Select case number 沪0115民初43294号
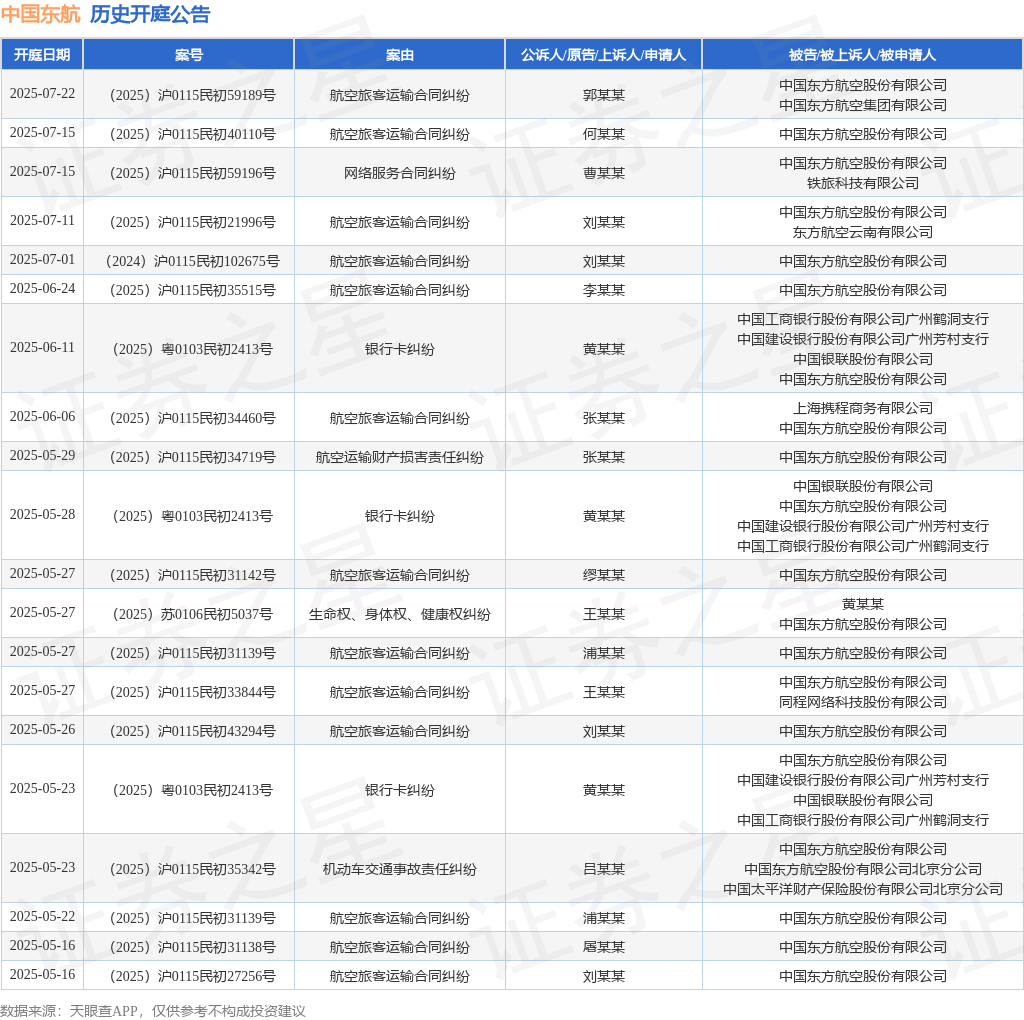The image size is (1024, 1020). coord(192,732)
